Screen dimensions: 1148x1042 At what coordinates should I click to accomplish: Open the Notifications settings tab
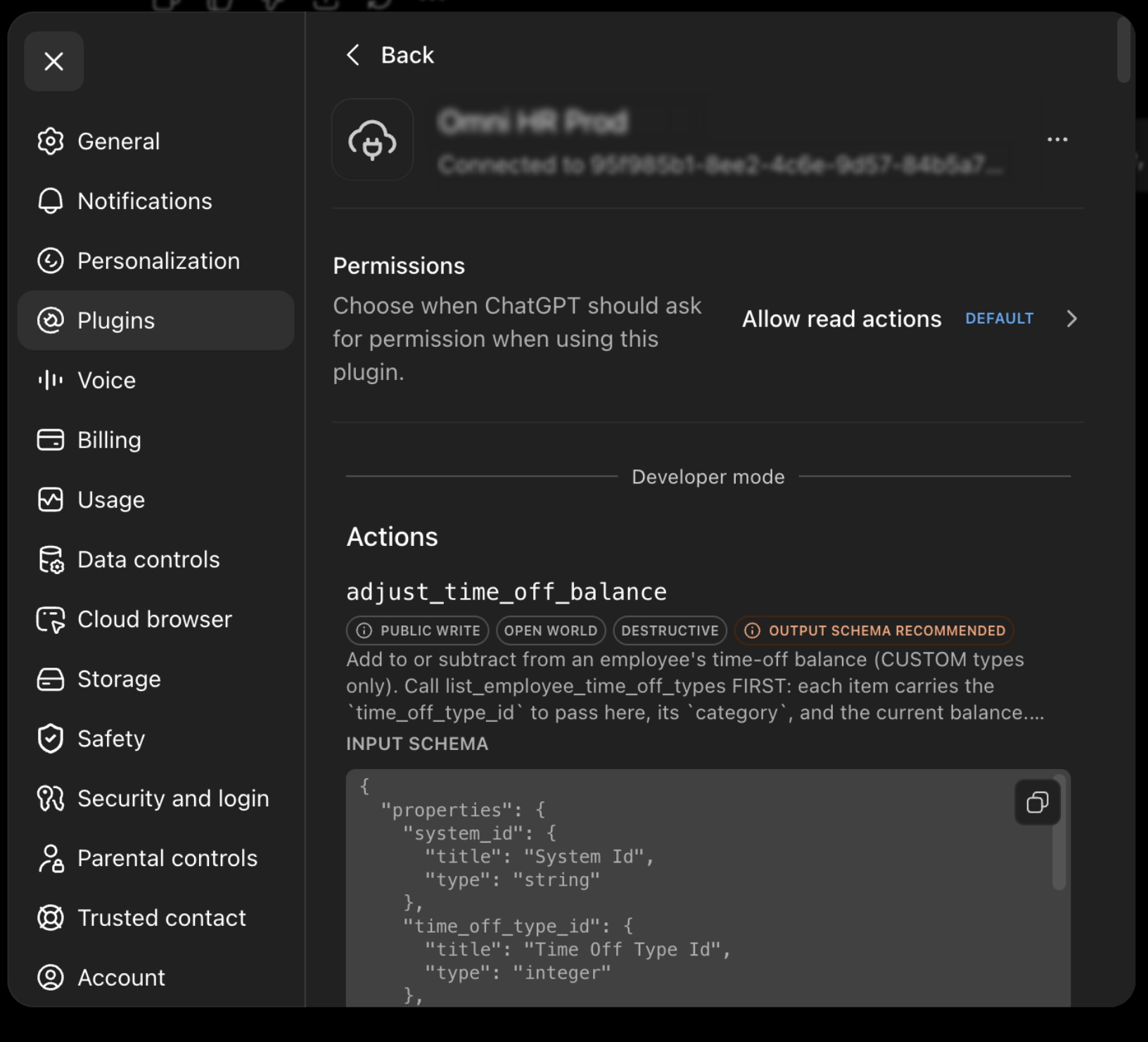pyautogui.click(x=155, y=201)
